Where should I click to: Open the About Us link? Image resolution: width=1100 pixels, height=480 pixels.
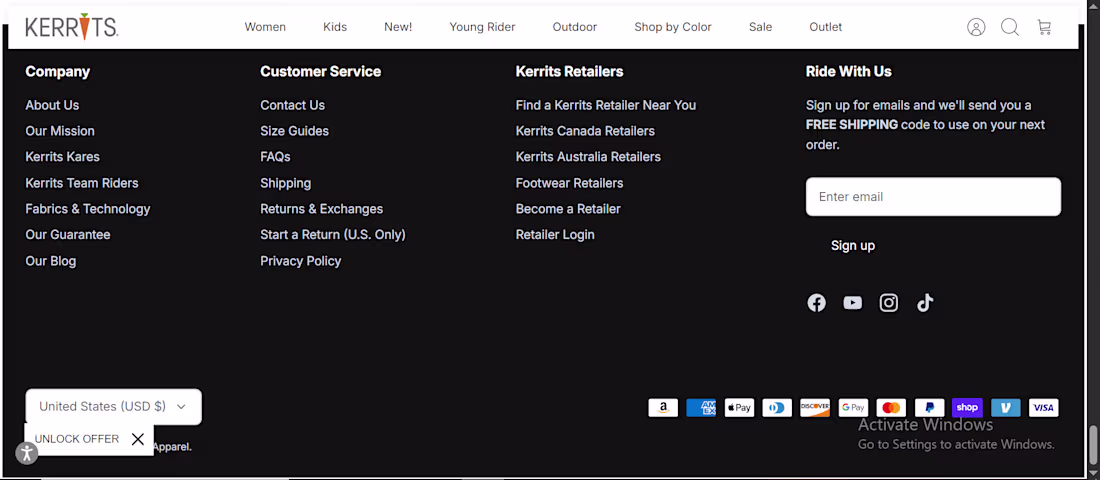click(53, 105)
